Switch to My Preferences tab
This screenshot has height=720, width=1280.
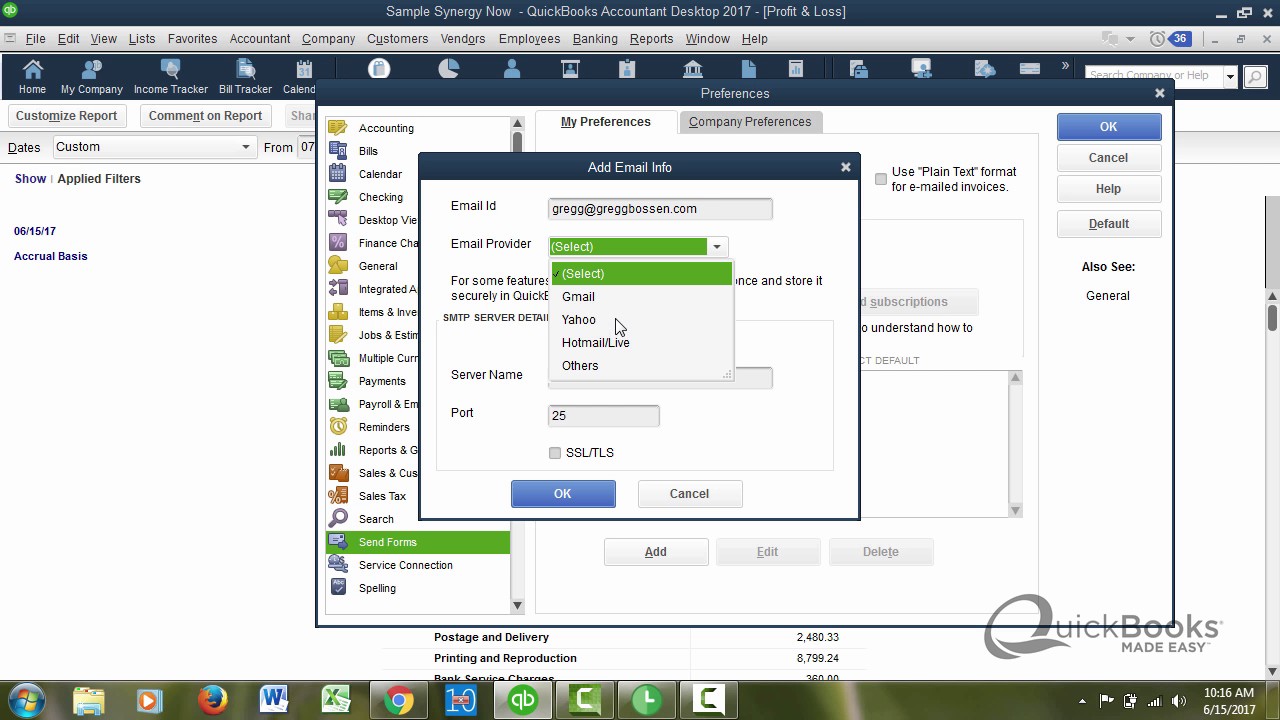[606, 122]
